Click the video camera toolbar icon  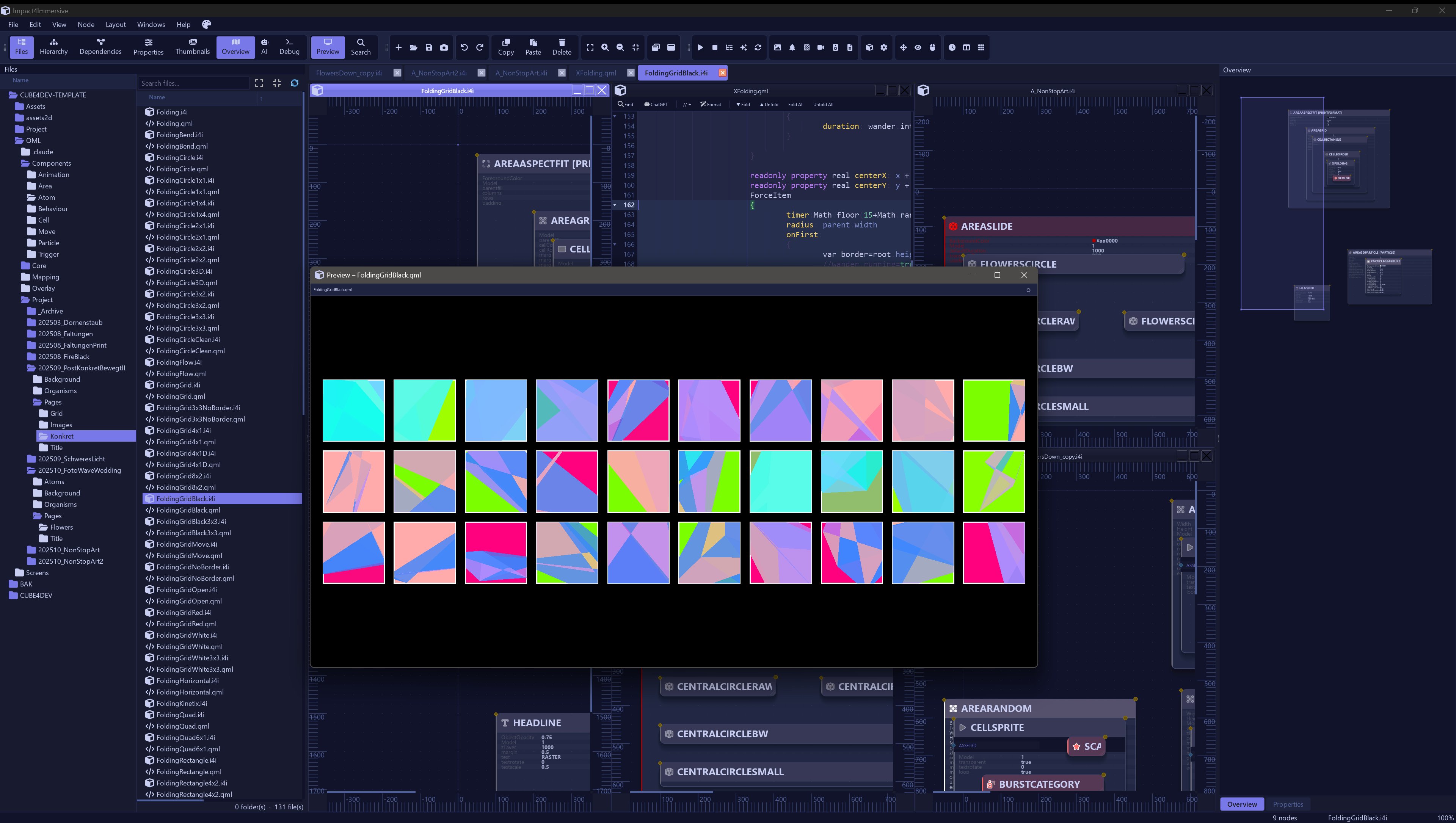(x=821, y=47)
